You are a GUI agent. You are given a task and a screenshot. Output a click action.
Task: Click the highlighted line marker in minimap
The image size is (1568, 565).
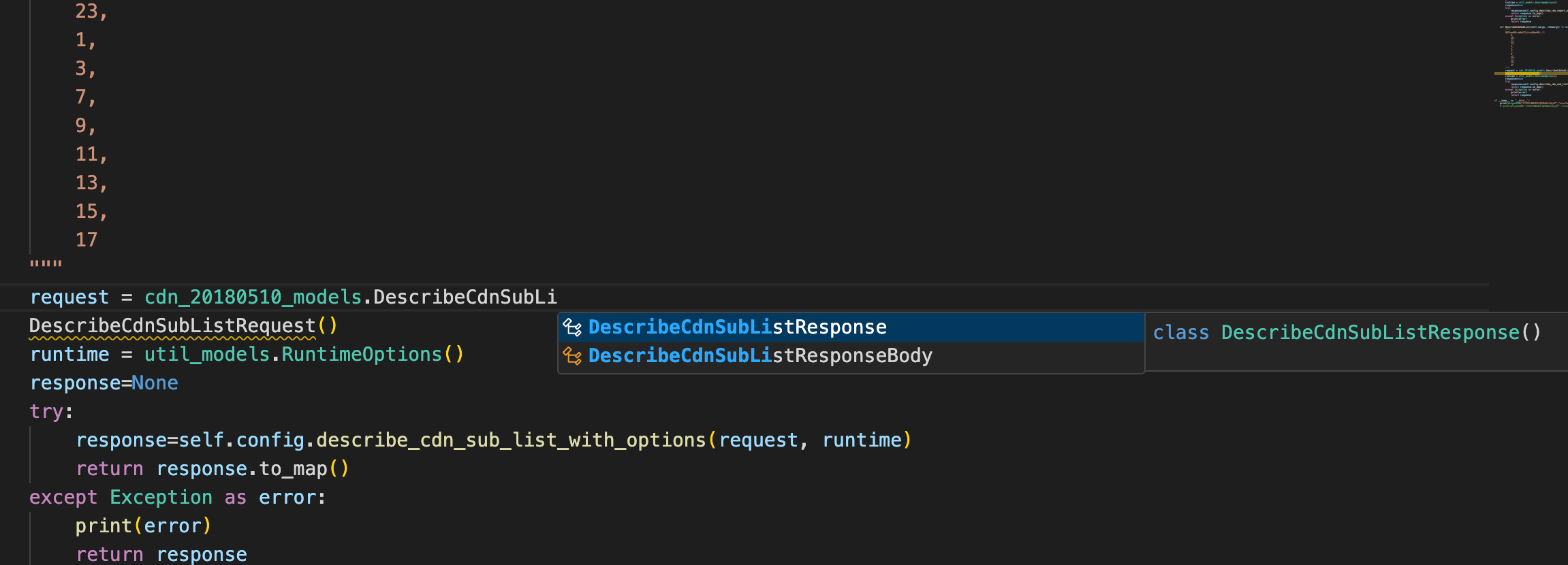pyautogui.click(x=1530, y=73)
